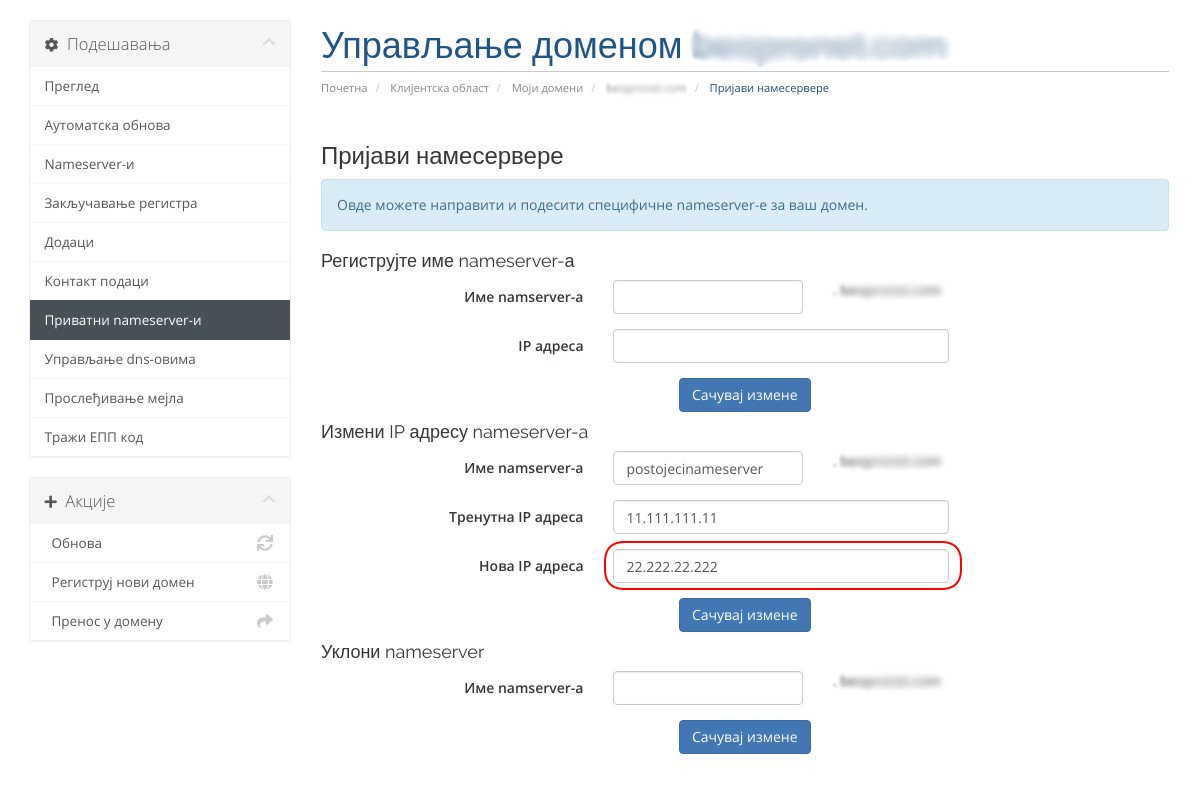1200x800 pixels.
Task: Focus the IP адреса field for registering nameserver
Action: [780, 346]
